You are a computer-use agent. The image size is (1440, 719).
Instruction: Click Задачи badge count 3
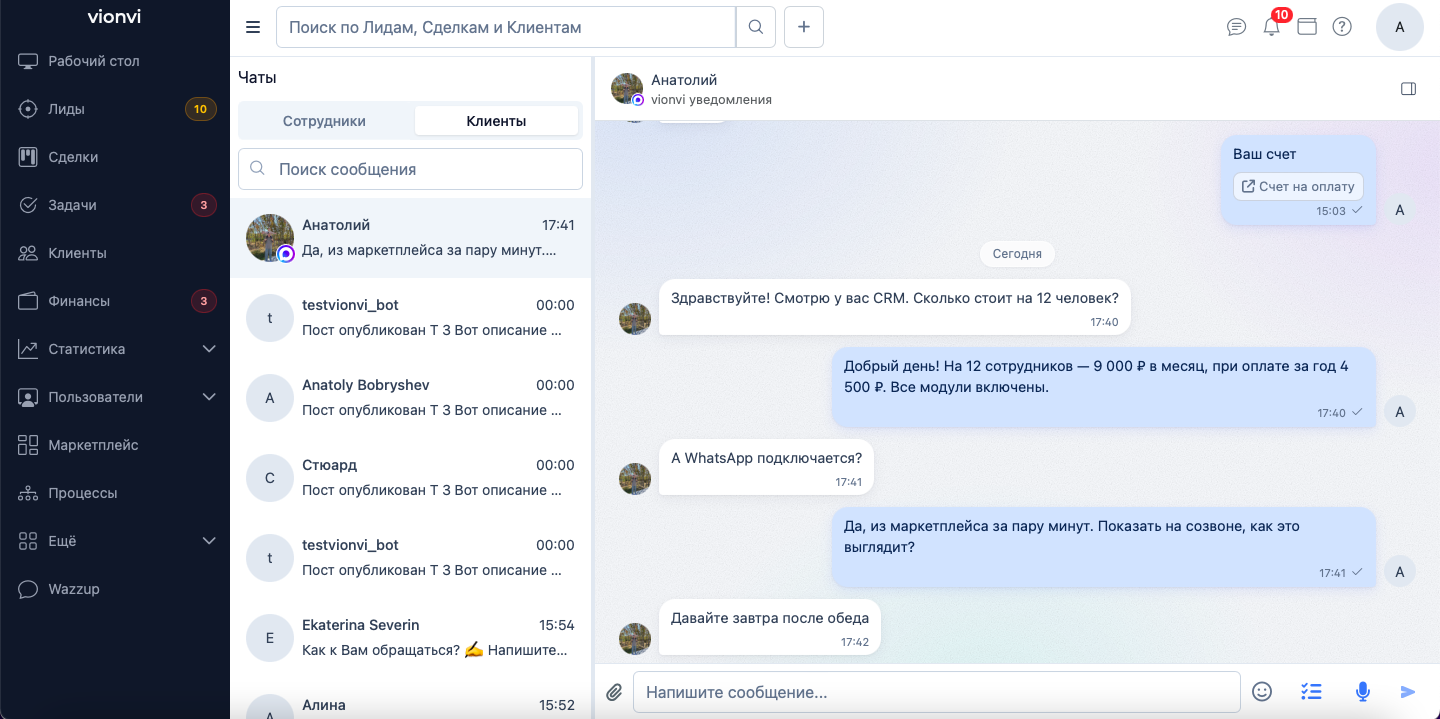(203, 205)
